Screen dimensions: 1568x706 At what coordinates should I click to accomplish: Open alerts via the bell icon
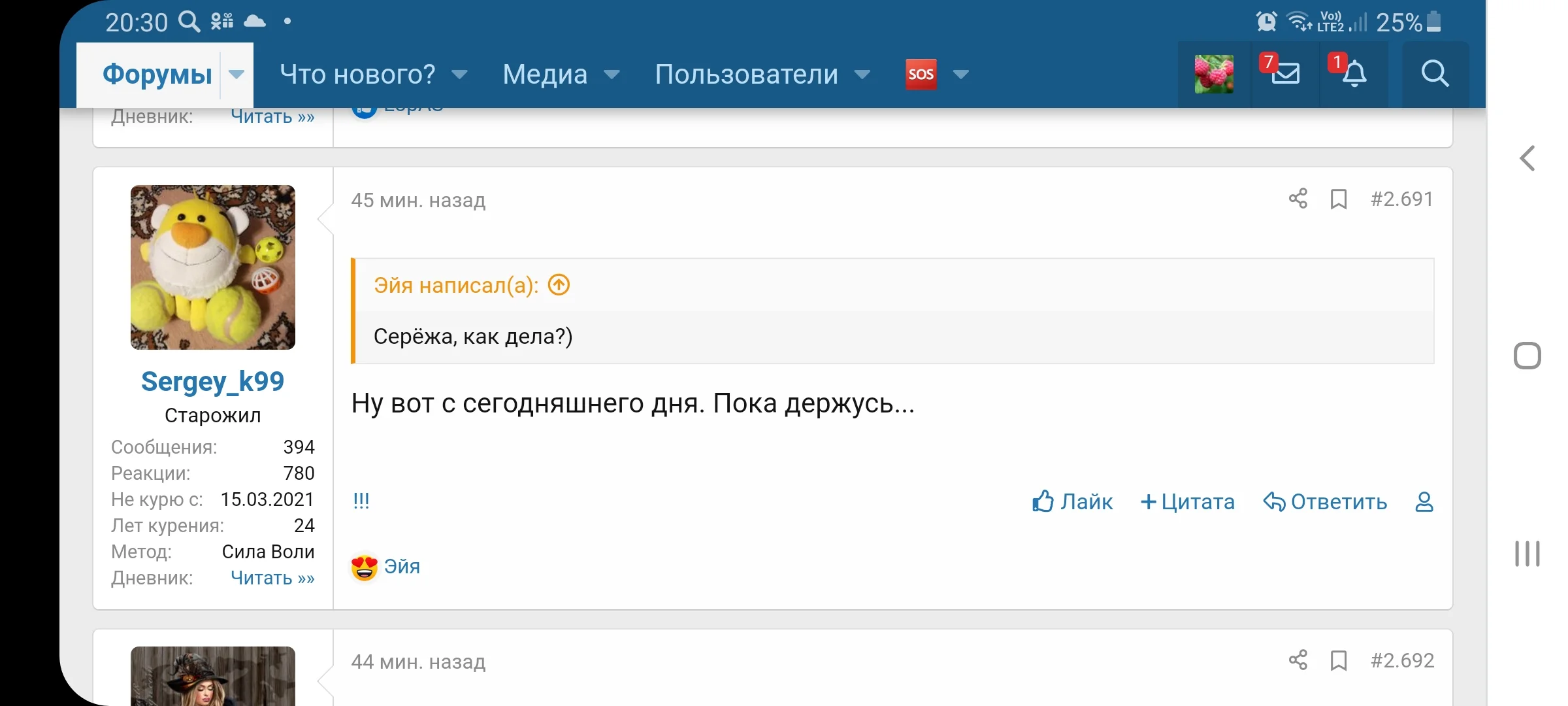[1354, 74]
